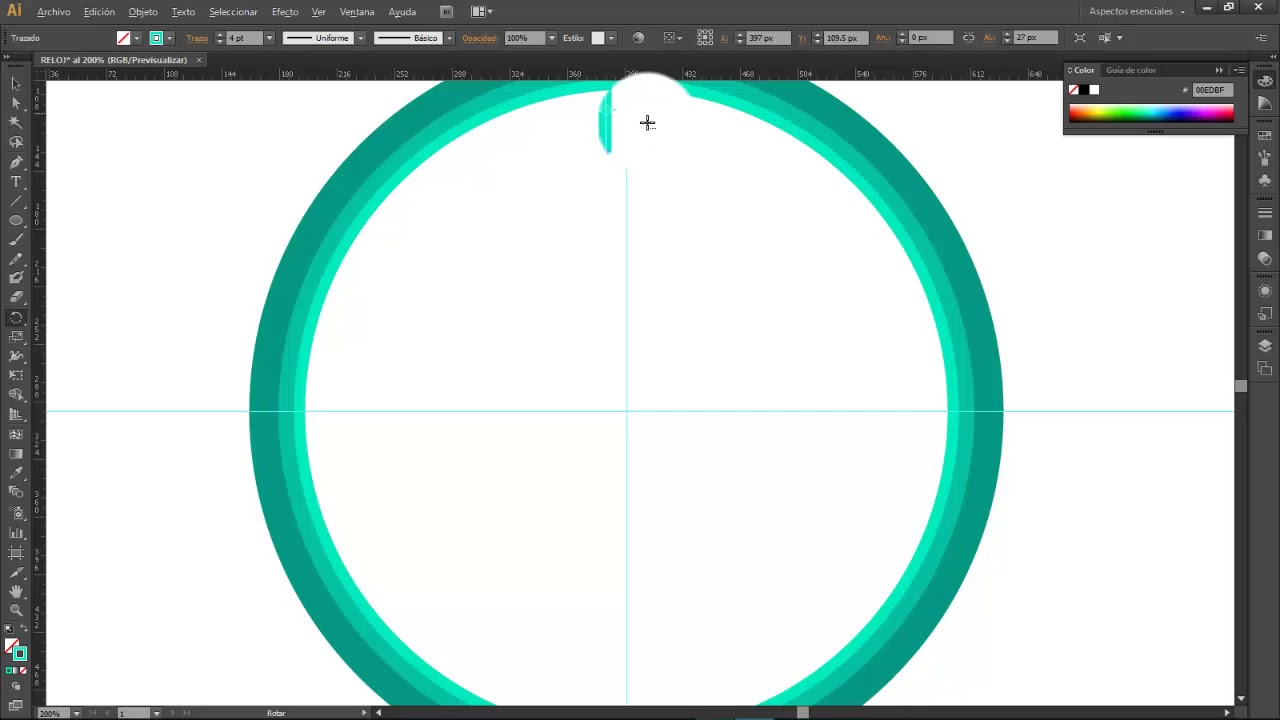Select the Column Graph tool
This screenshot has width=1280, height=720.
tap(16, 532)
